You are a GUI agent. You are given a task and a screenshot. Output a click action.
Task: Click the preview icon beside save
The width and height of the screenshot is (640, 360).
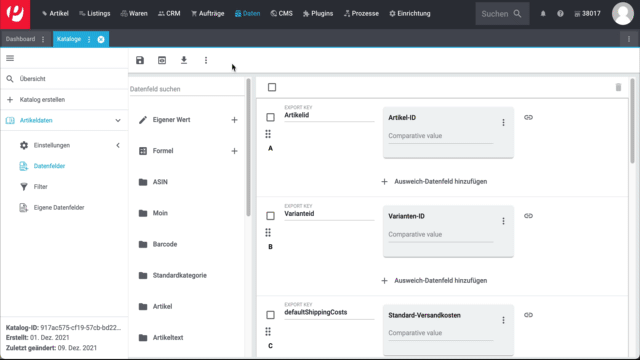[x=162, y=60]
